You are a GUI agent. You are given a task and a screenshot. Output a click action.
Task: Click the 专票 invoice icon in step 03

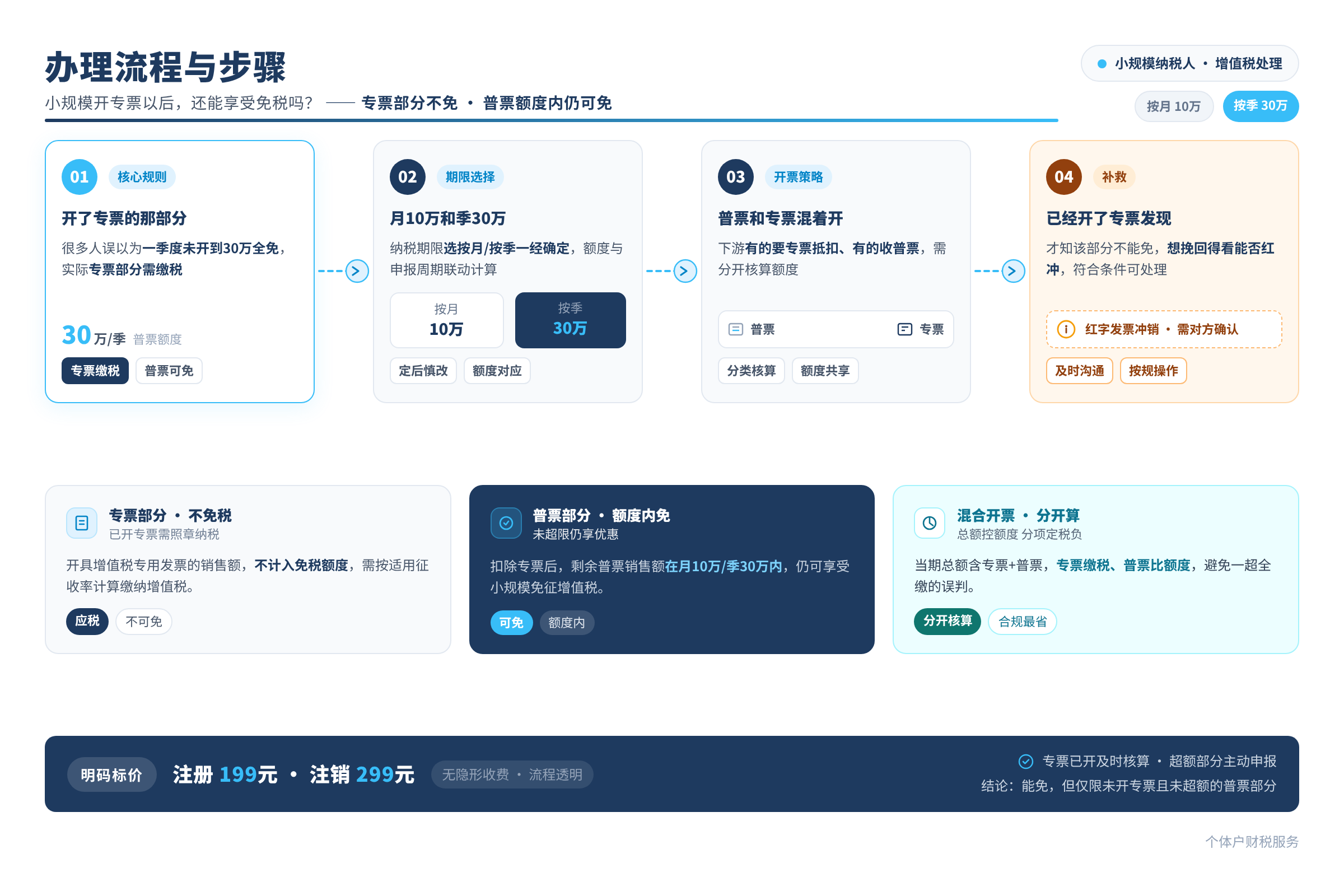[904, 329]
